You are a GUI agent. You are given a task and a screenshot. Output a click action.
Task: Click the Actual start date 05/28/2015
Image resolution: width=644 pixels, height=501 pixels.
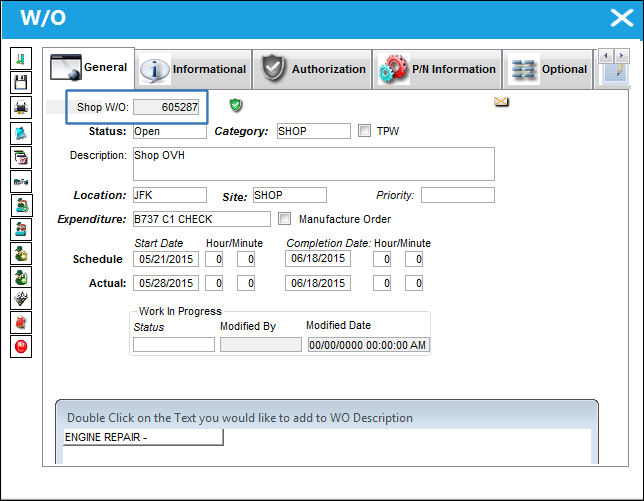tap(166, 283)
